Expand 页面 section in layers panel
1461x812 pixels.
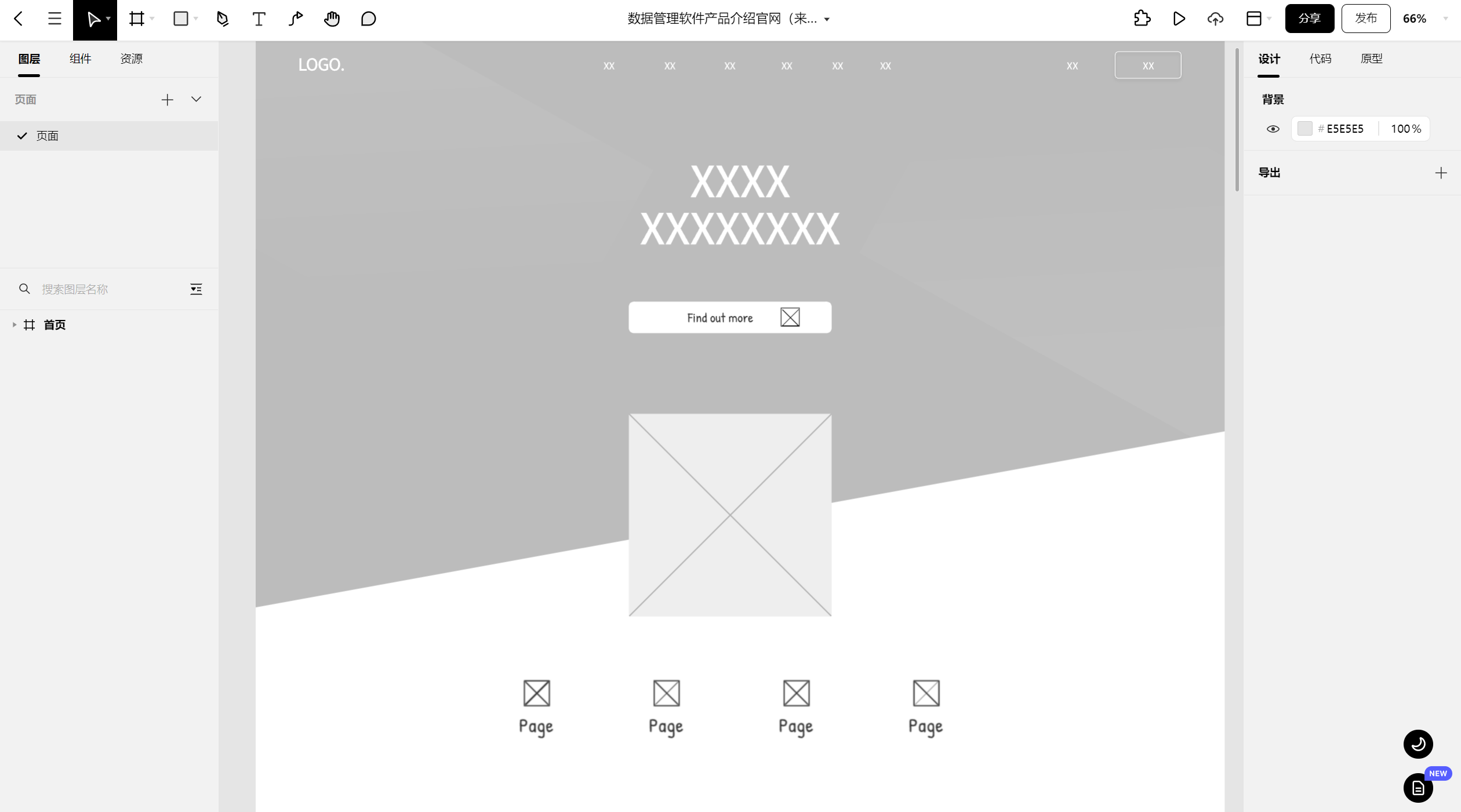(x=197, y=99)
